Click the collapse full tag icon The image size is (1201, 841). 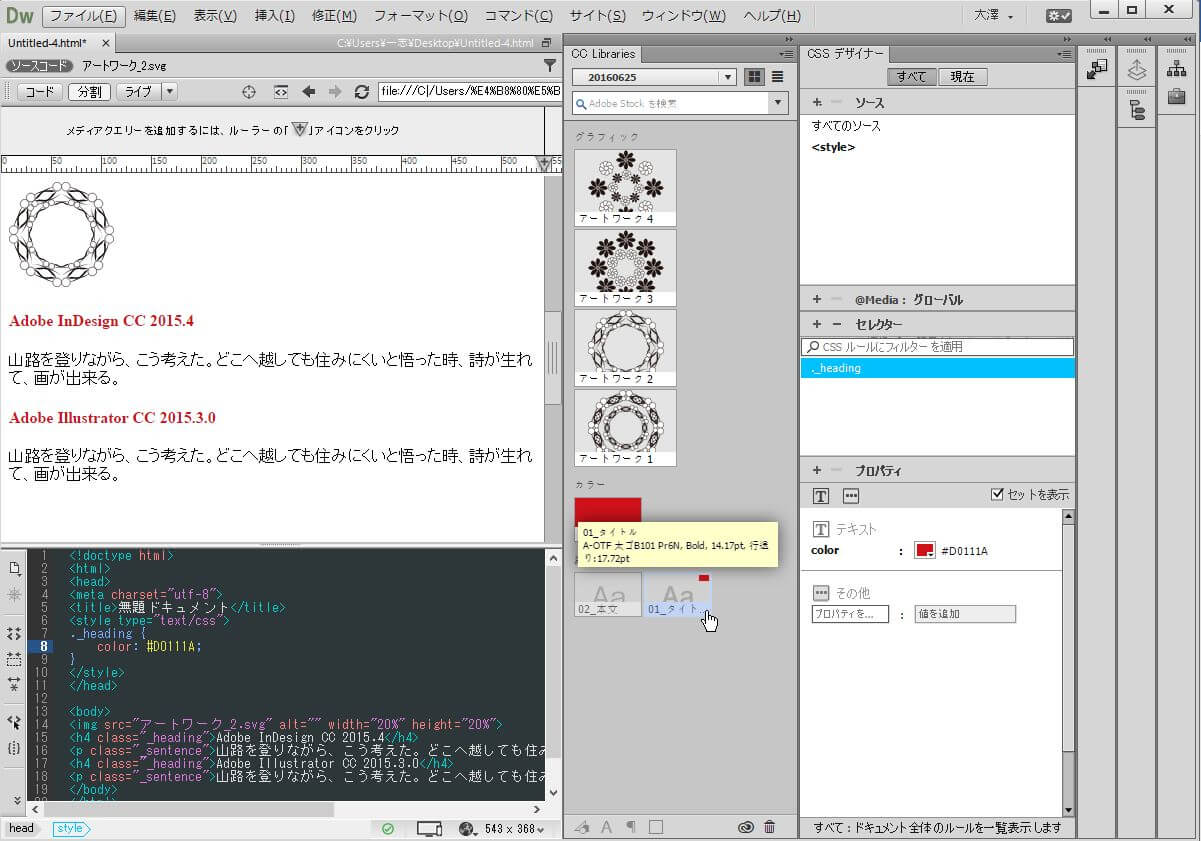pyautogui.click(x=14, y=634)
